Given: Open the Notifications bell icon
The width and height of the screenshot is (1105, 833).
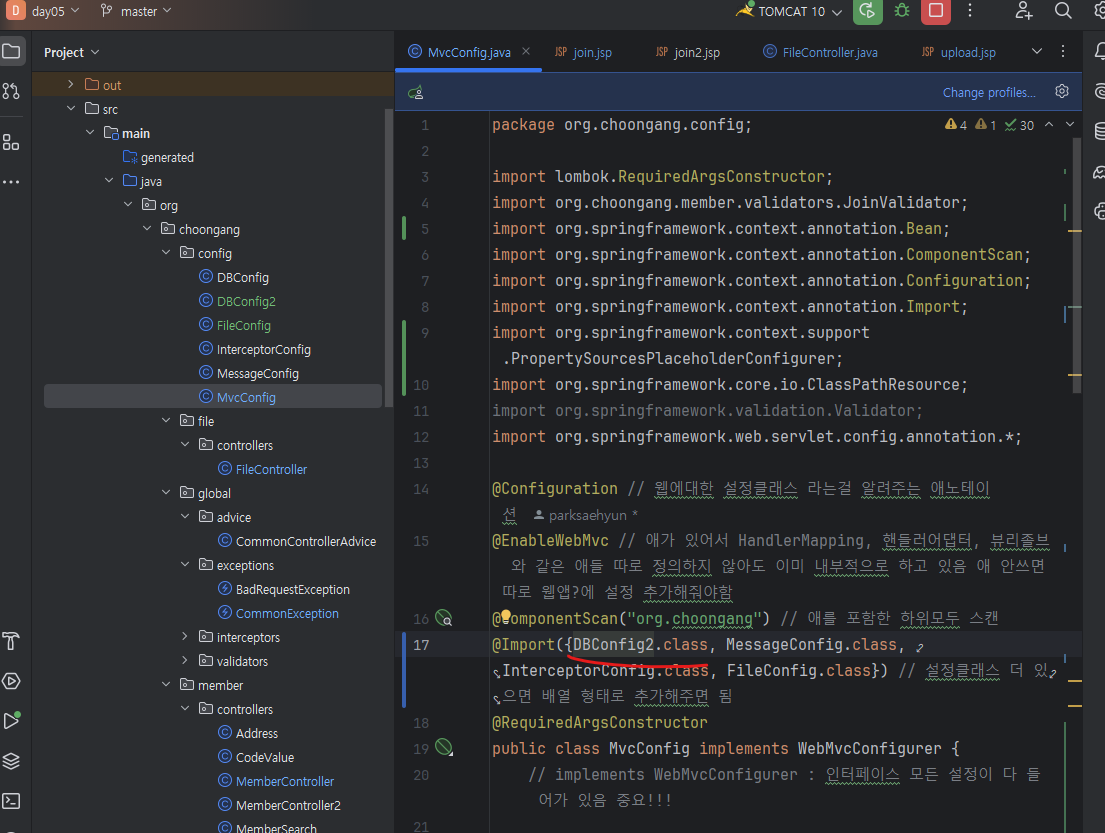Looking at the screenshot, I should (x=1099, y=51).
